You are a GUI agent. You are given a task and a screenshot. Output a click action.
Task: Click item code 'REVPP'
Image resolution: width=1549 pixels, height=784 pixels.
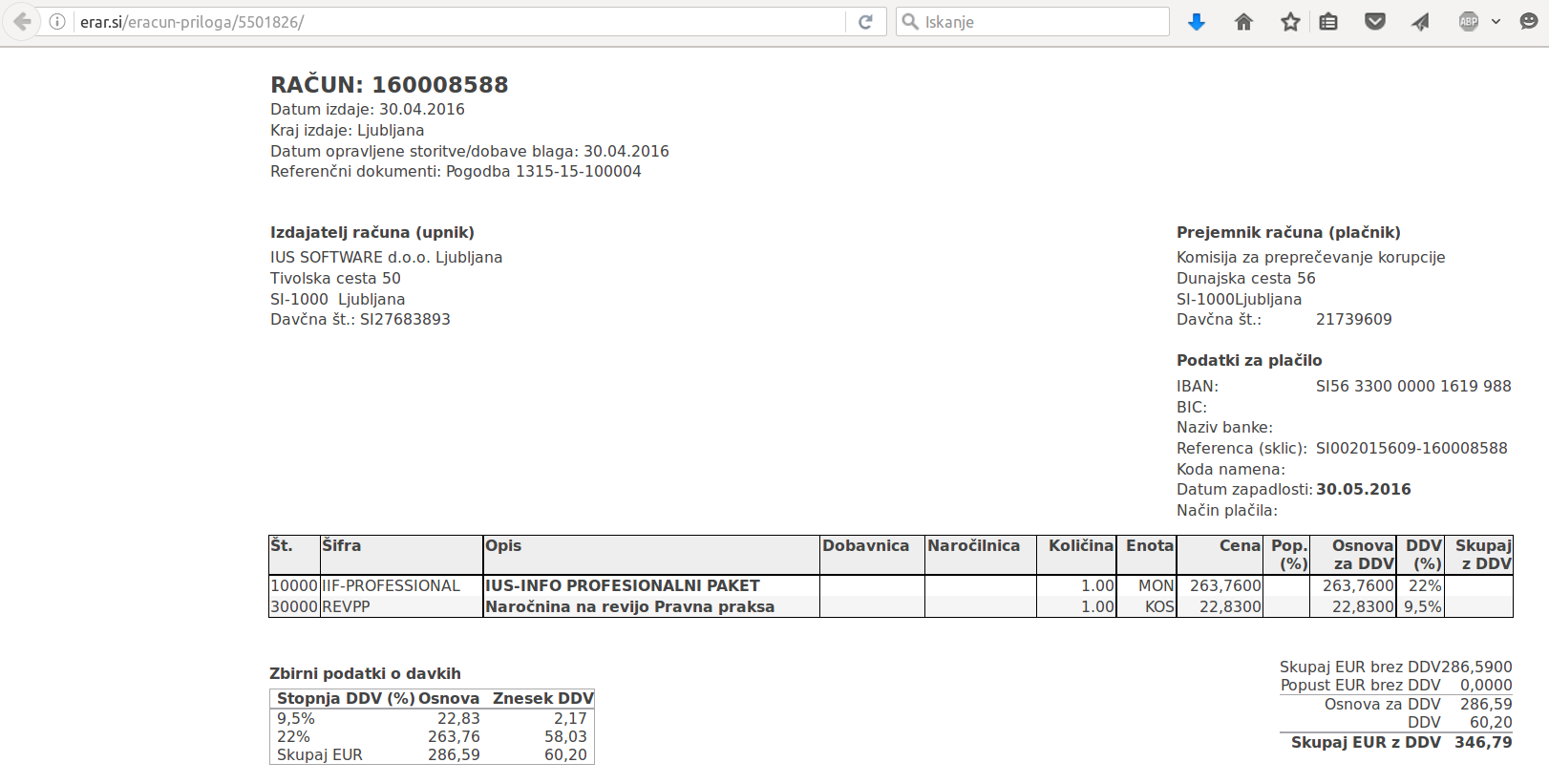point(346,606)
